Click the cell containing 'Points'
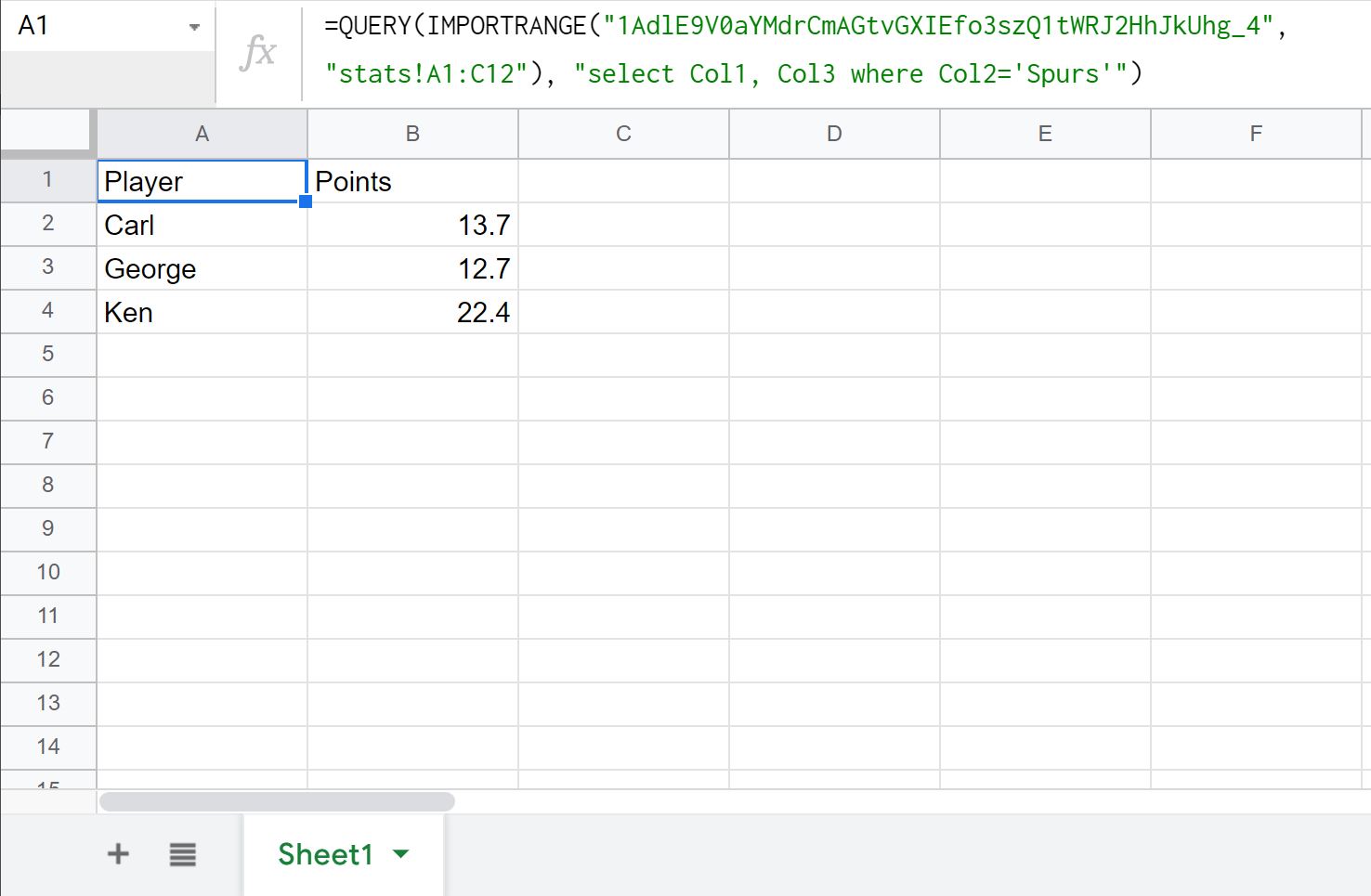1371x896 pixels. [x=413, y=181]
